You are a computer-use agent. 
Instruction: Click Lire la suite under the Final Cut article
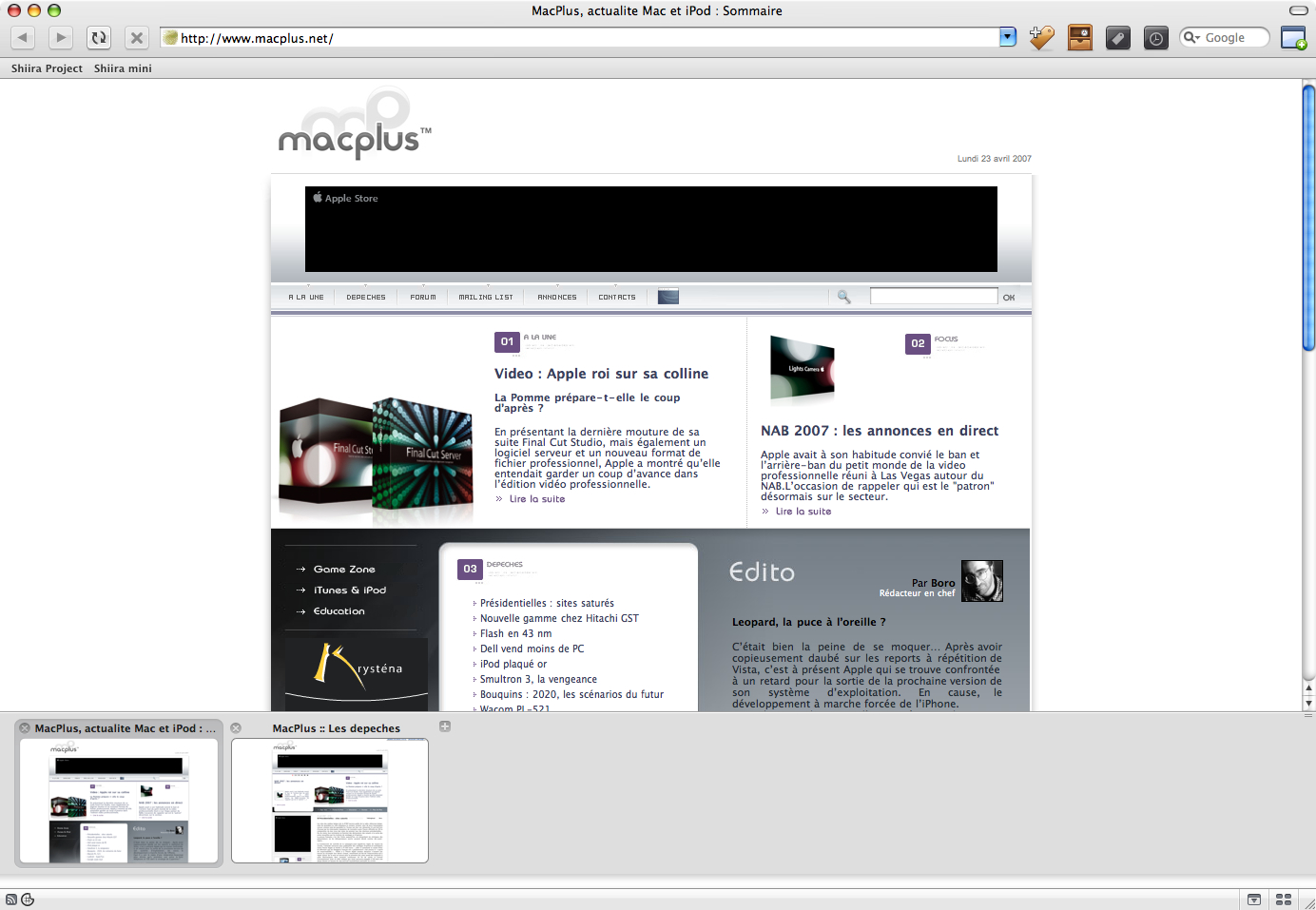click(x=537, y=499)
